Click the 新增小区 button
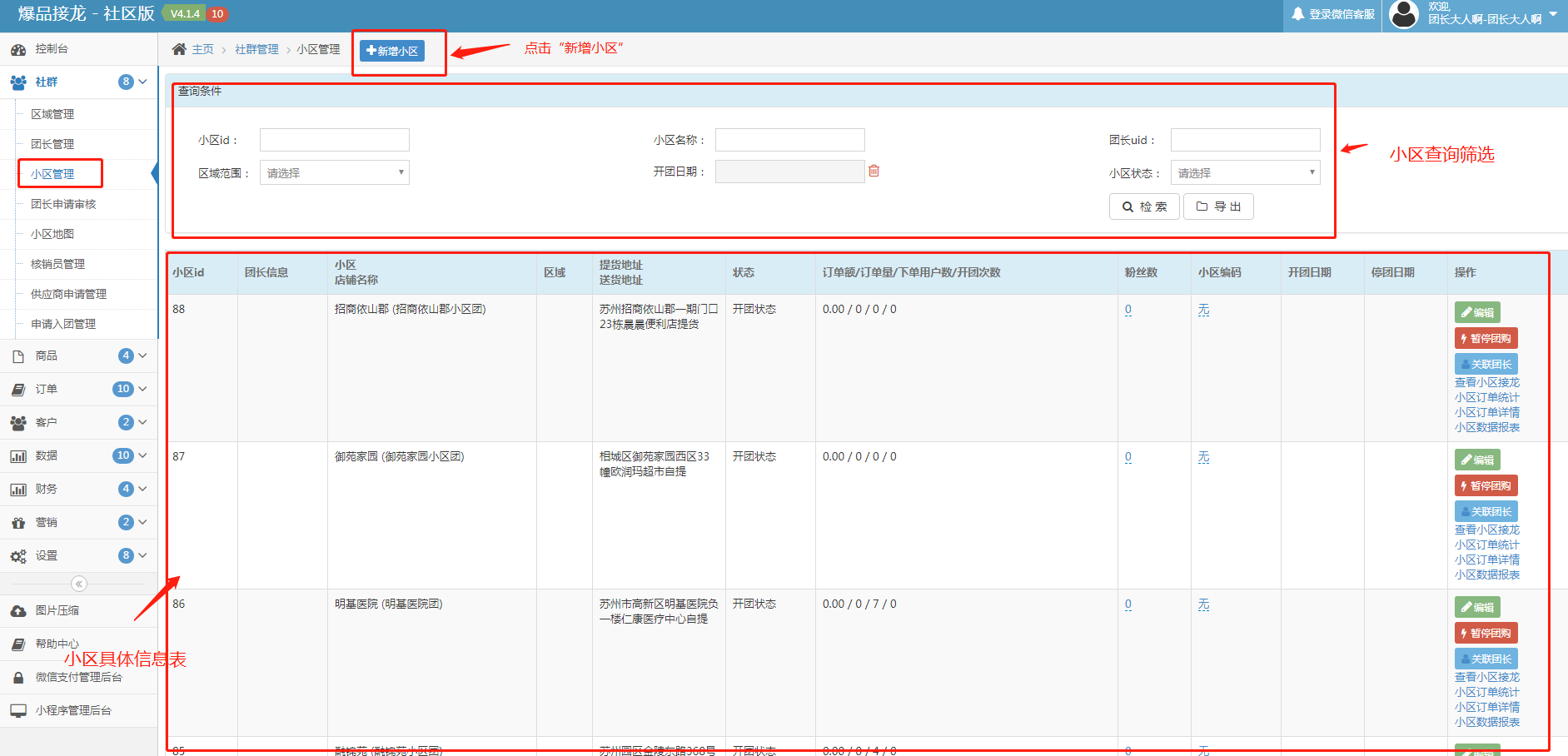 pos(392,51)
